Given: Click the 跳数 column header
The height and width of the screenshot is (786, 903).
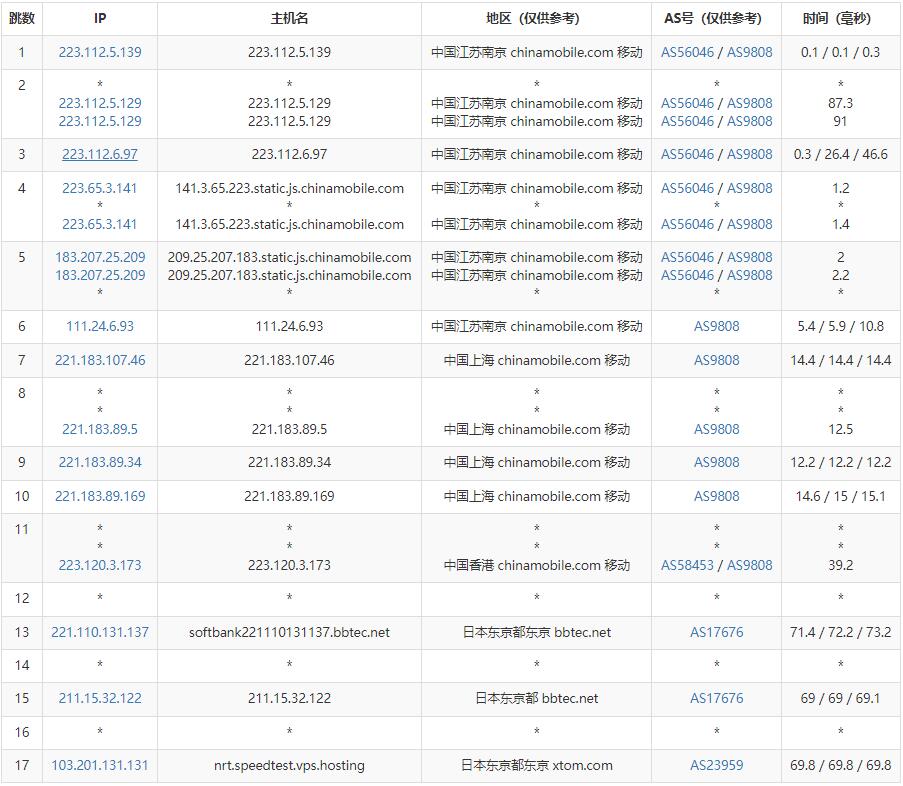Looking at the screenshot, I should point(22,18).
